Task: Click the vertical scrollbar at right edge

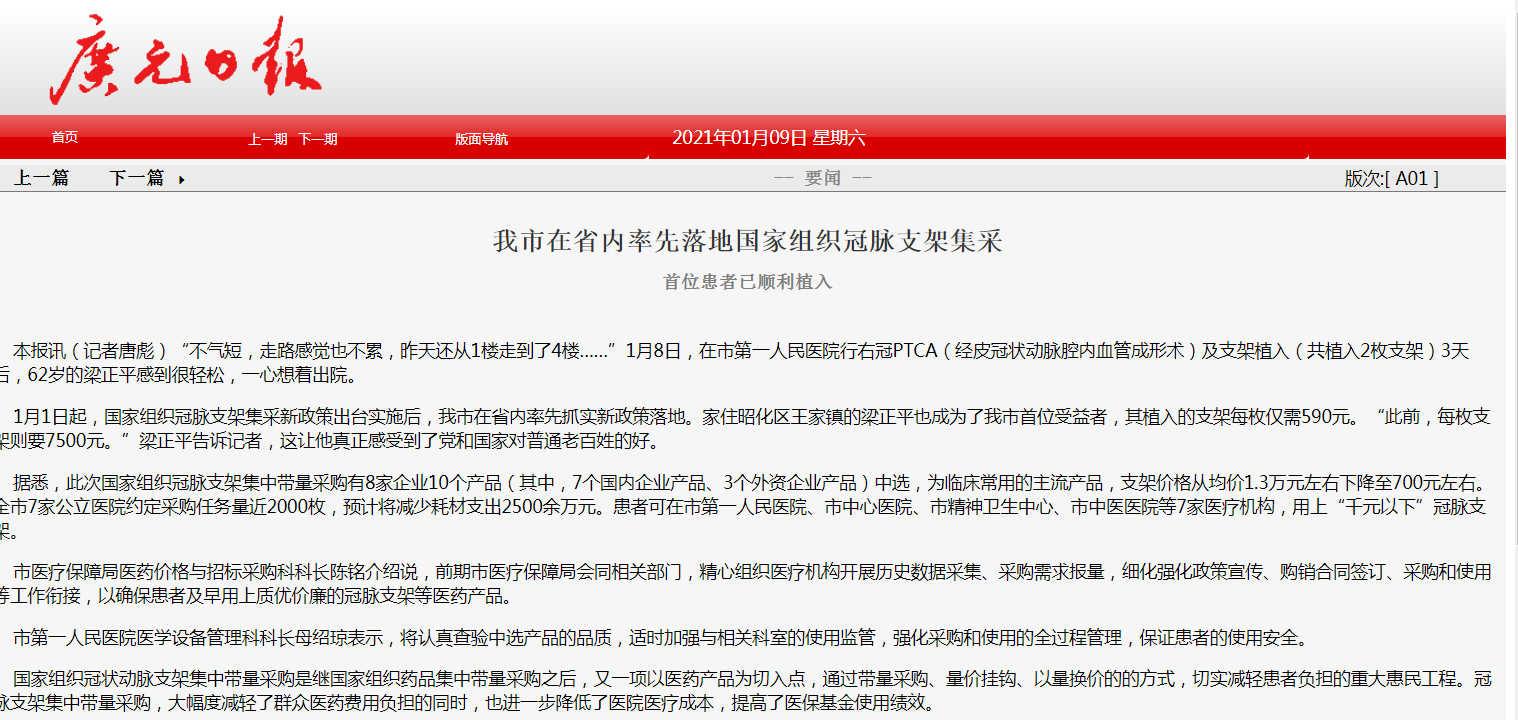Action: 1511,360
